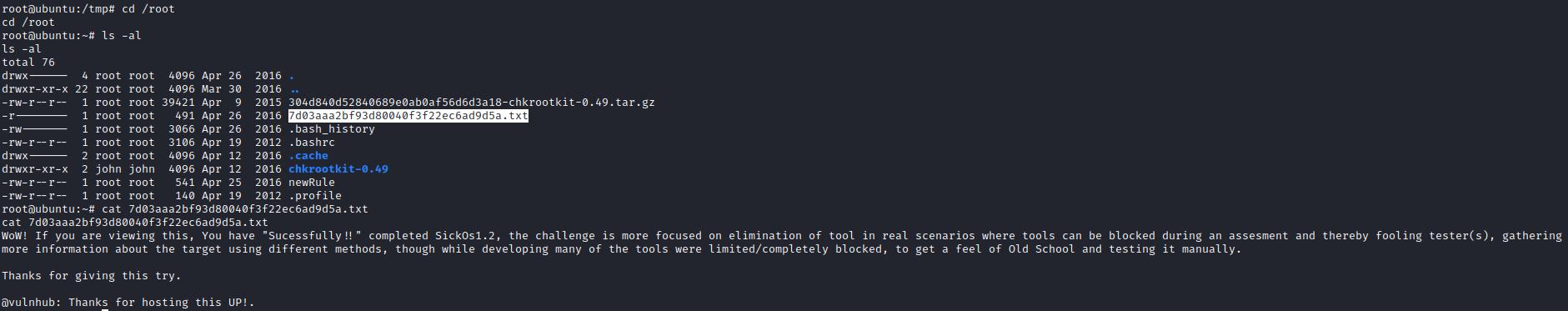Click the 'ls -al' command at the prompt
The width and height of the screenshot is (1568, 311).
click(x=122, y=36)
